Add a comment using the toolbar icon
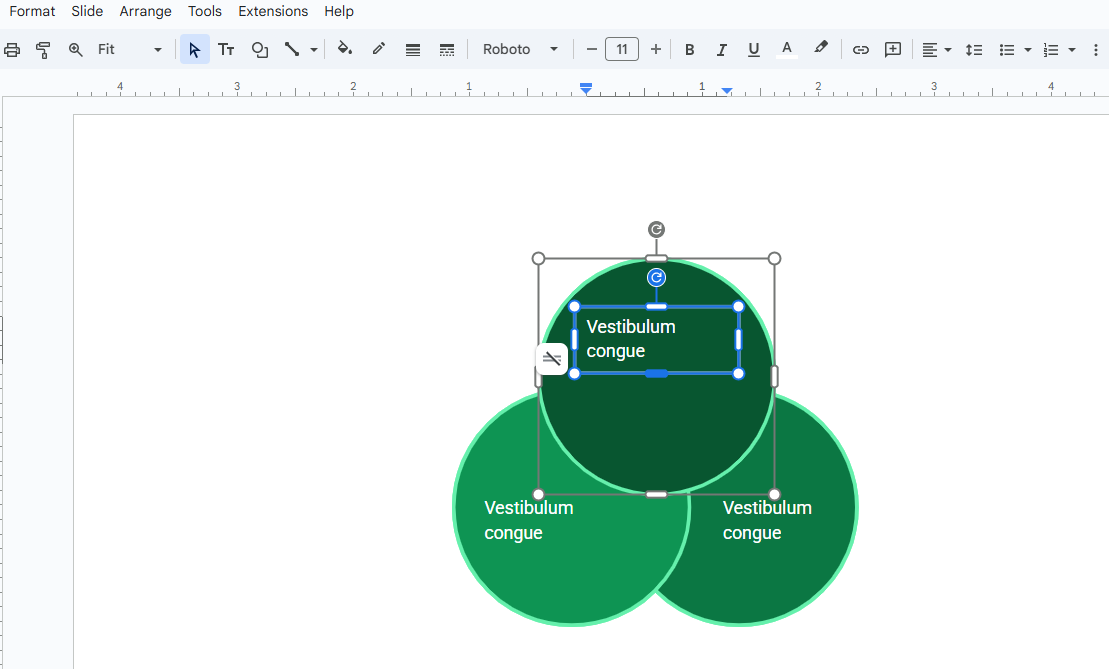 tap(893, 49)
